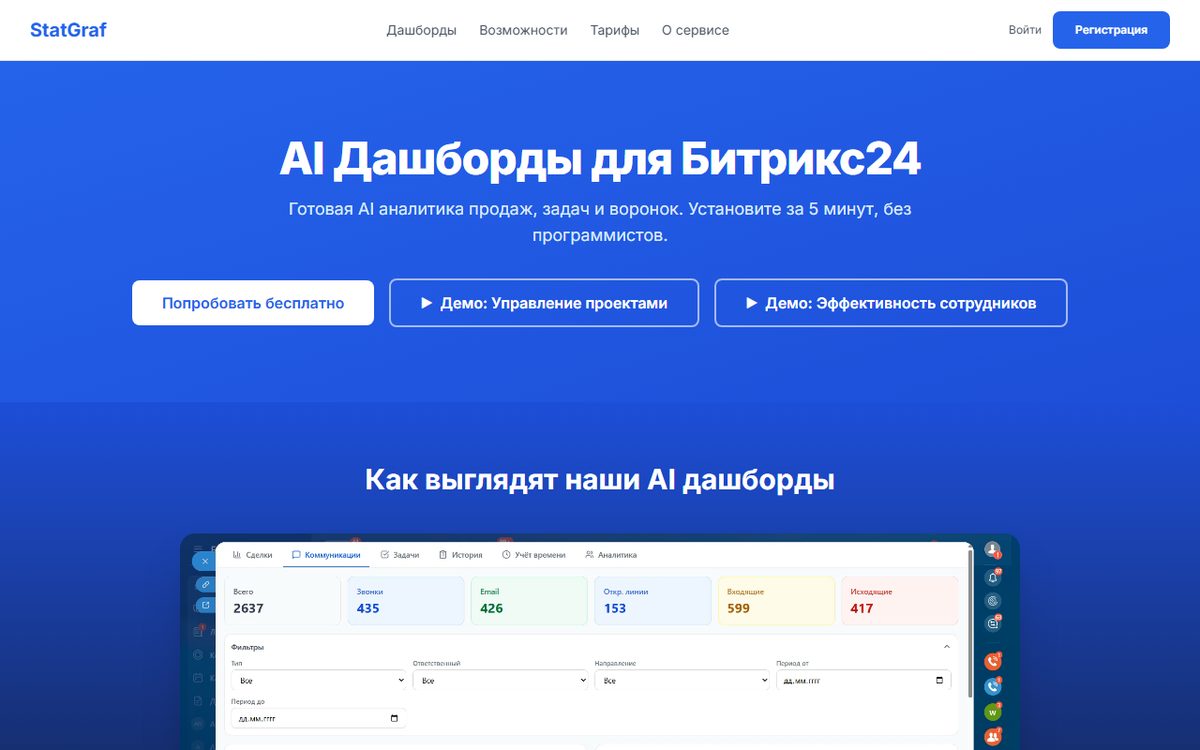1200x750 pixels.
Task: Open the Тарифы navigation item
Action: pyautogui.click(x=615, y=30)
